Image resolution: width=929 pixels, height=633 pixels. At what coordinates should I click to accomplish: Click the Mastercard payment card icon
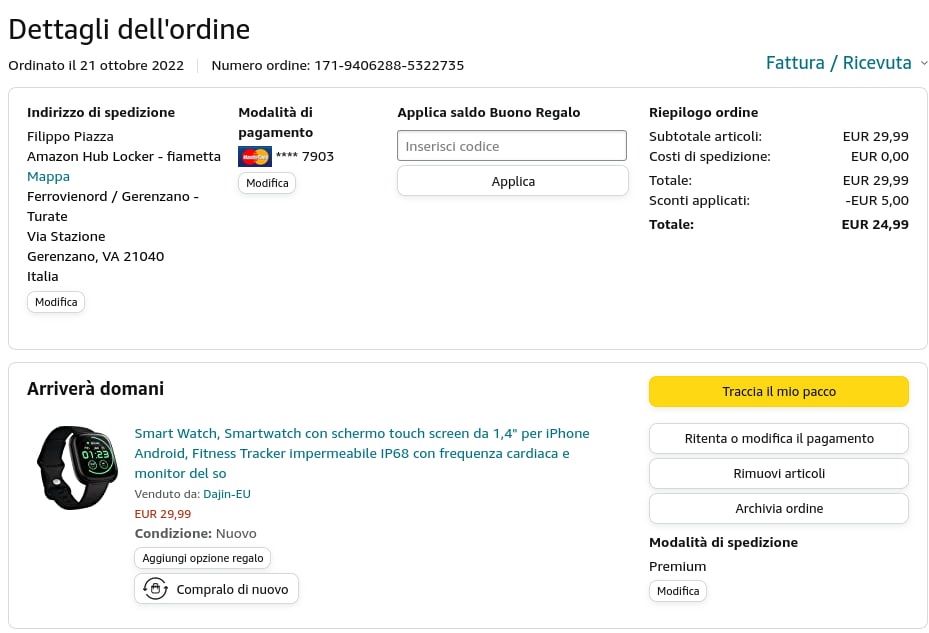255,157
